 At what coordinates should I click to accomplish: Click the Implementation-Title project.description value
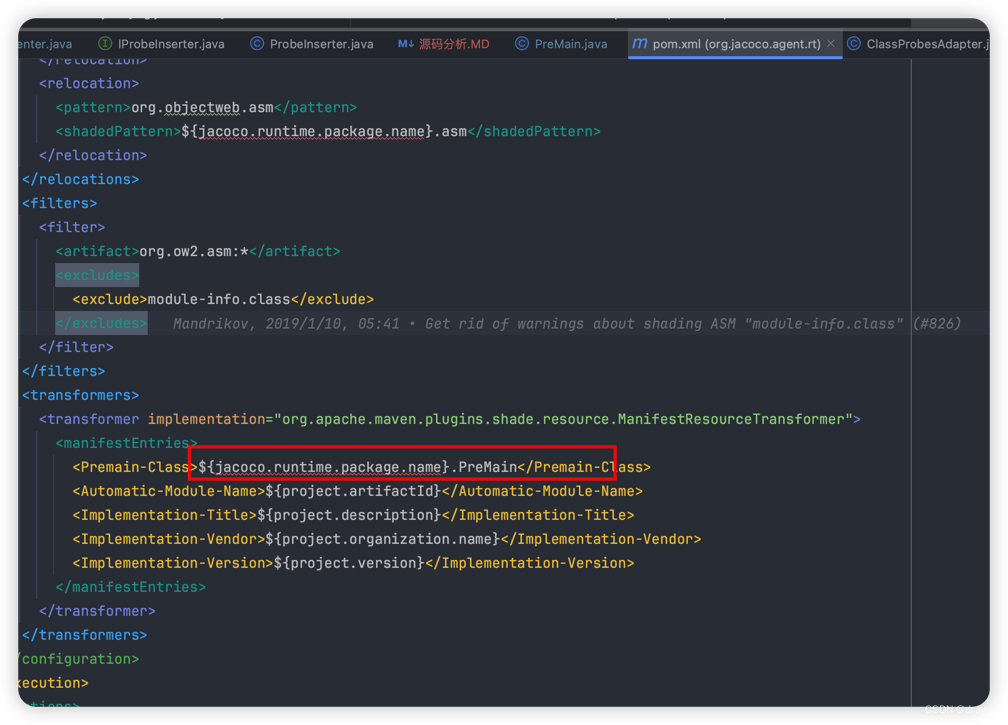point(349,515)
